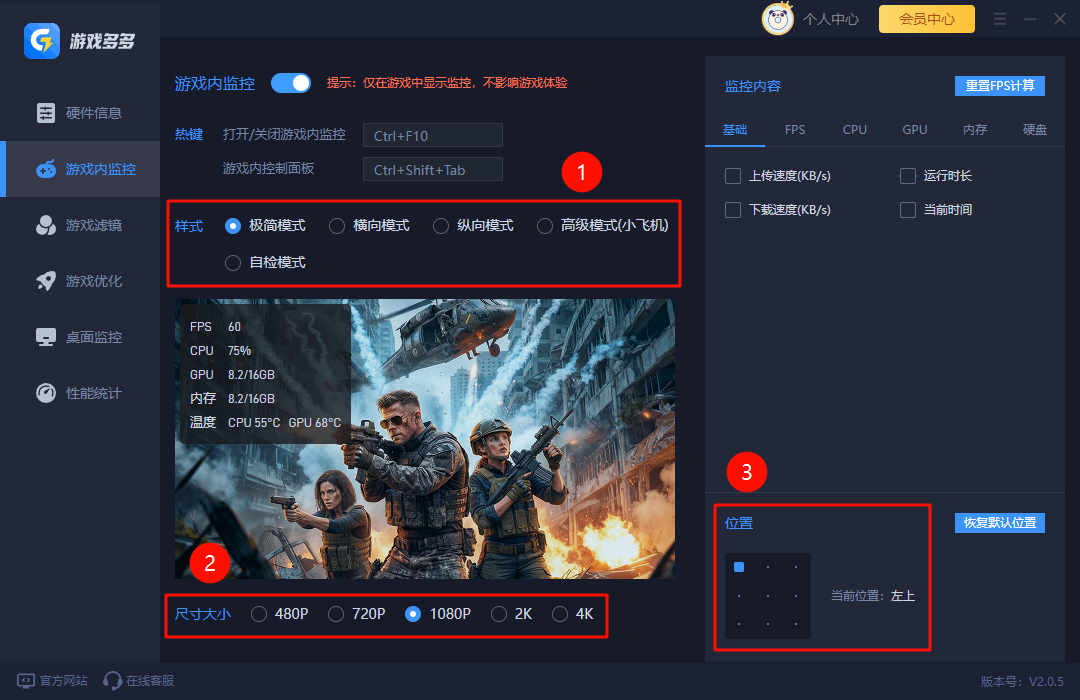This screenshot has height=700, width=1080.
Task: Pick the top-left dot in the 位置 grid
Action: click(x=739, y=566)
